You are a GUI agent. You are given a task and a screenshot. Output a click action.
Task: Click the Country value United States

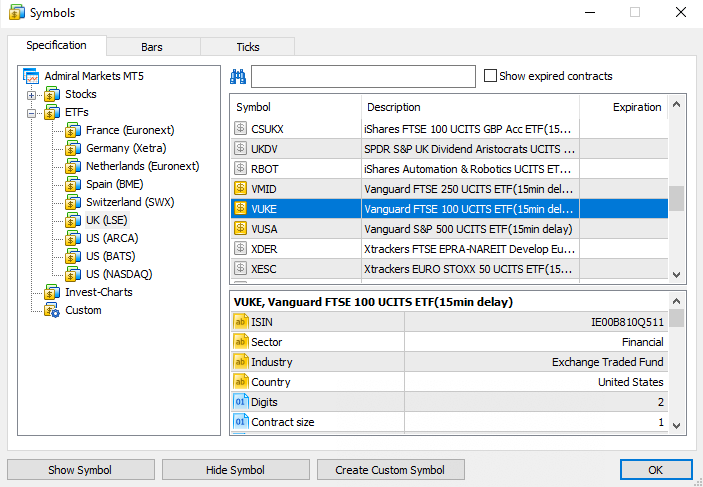[630, 382]
